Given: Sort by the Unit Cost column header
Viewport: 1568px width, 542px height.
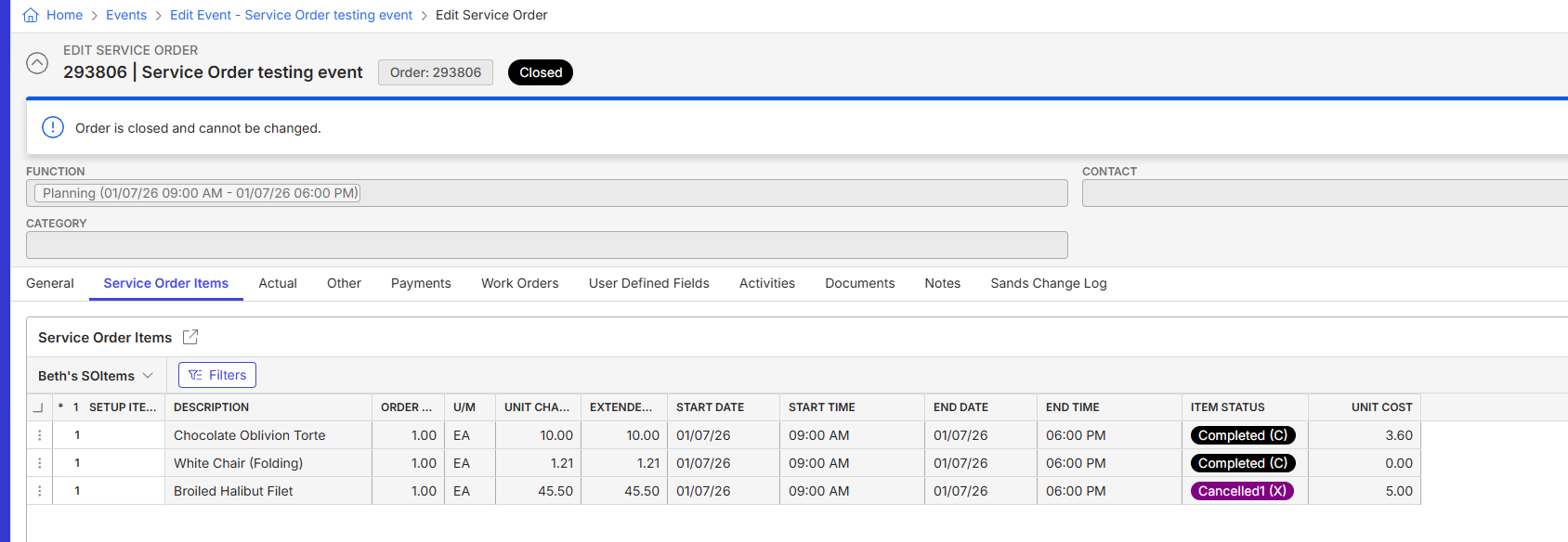Looking at the screenshot, I should click(x=1365, y=407).
